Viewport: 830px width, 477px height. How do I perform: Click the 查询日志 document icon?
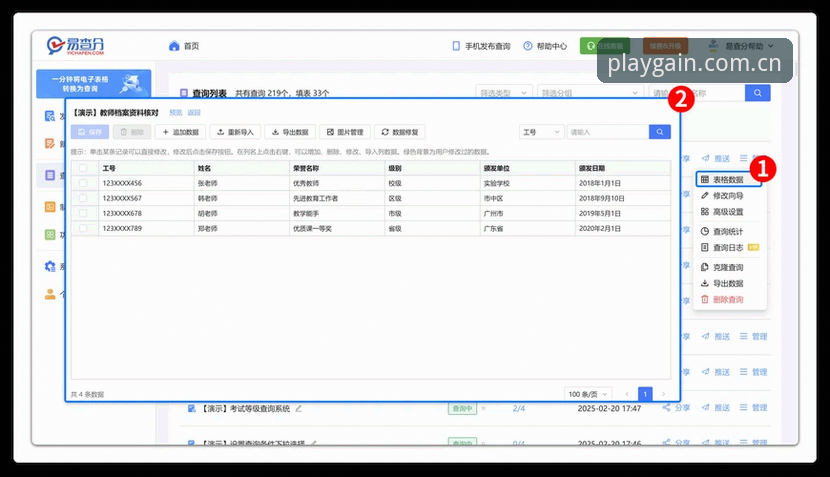coord(705,247)
